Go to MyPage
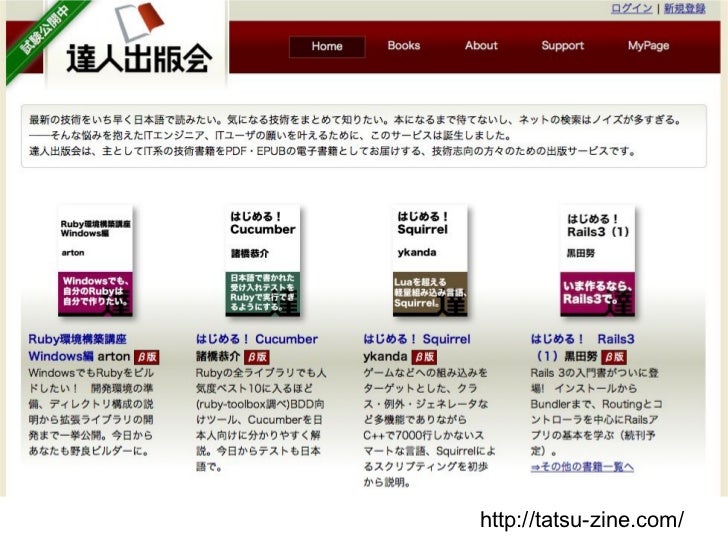Viewport: 728px width, 546px height. [648, 46]
